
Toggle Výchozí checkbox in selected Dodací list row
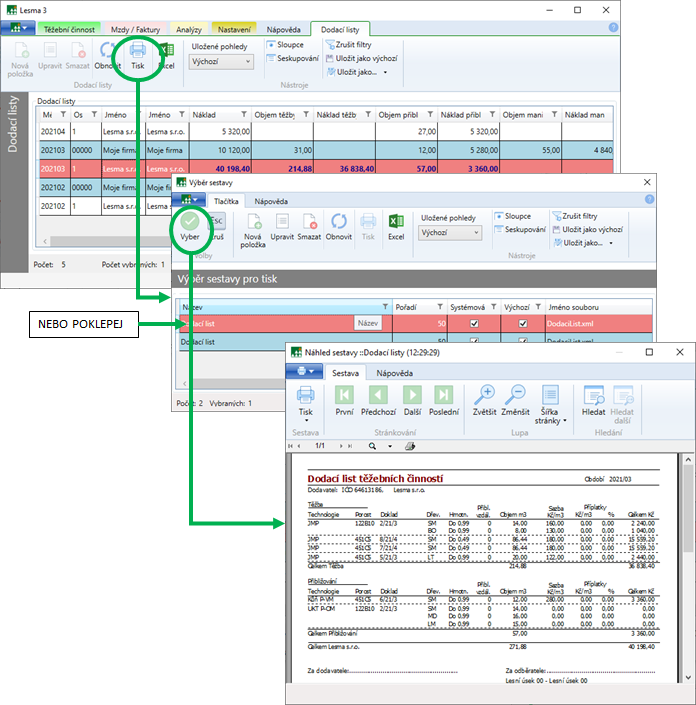pos(520,324)
